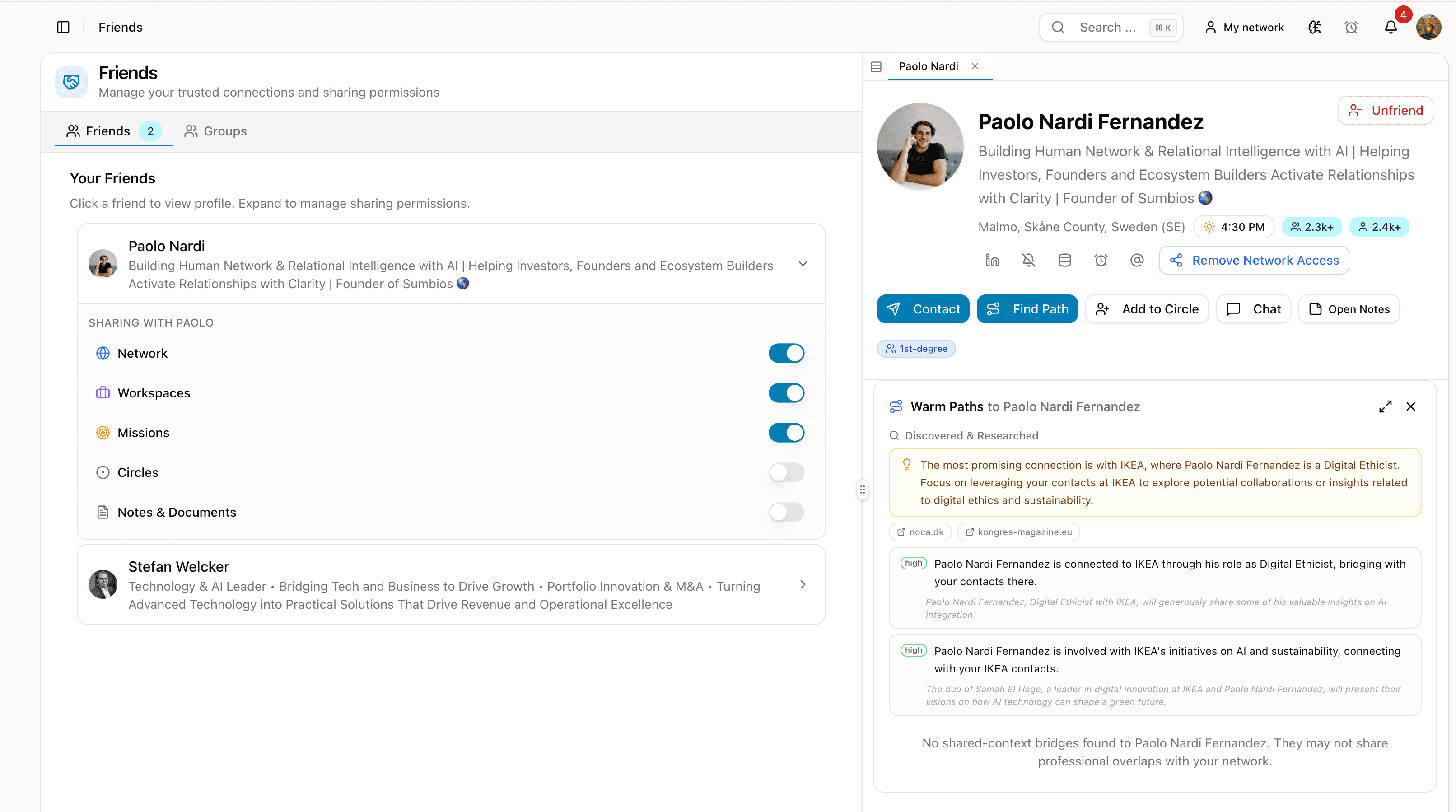
Task: Collapse Paolo Nardi's sharing permissions
Action: (x=803, y=264)
